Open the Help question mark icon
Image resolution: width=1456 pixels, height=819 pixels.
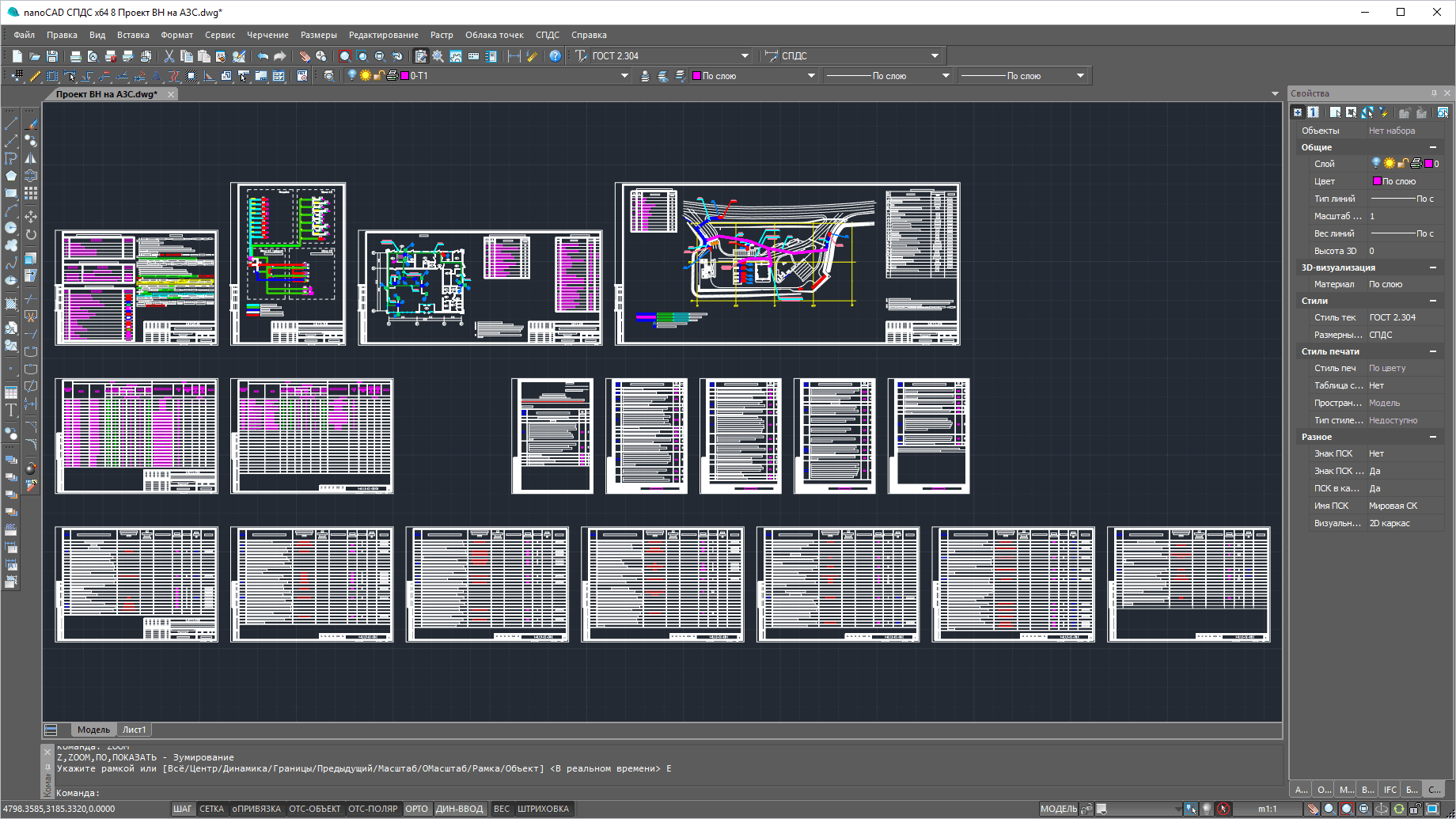coord(555,56)
